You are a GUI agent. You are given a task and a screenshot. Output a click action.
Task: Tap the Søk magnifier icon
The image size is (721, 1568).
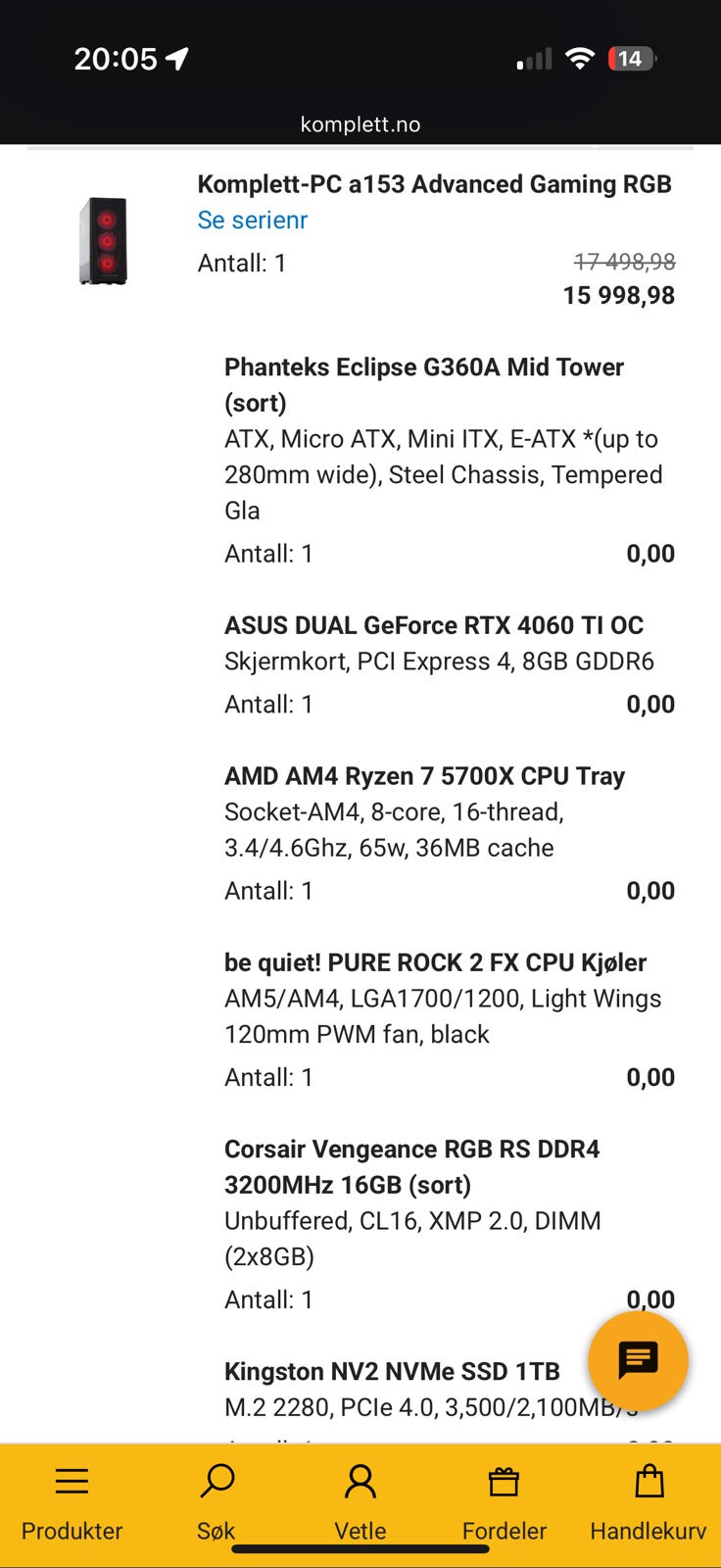coord(216,1482)
